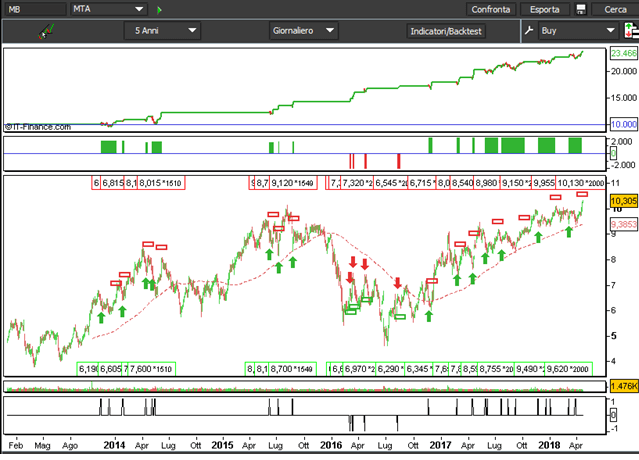Click the green play arrow beside MTA

pyautogui.click(x=159, y=10)
